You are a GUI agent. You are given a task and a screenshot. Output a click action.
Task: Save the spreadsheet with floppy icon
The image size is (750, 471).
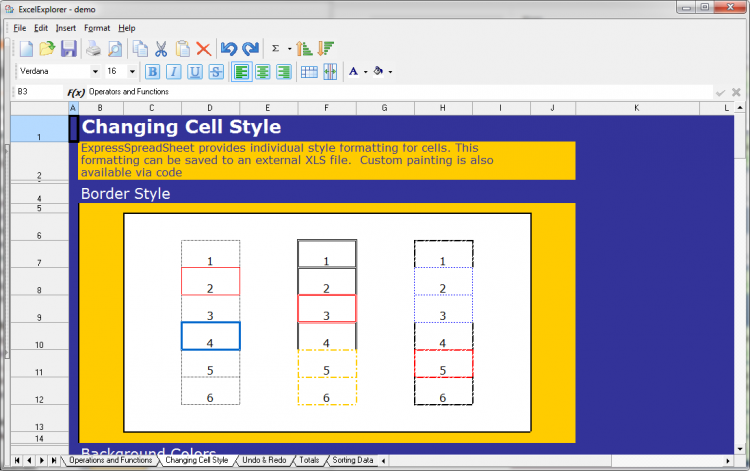click(x=68, y=48)
